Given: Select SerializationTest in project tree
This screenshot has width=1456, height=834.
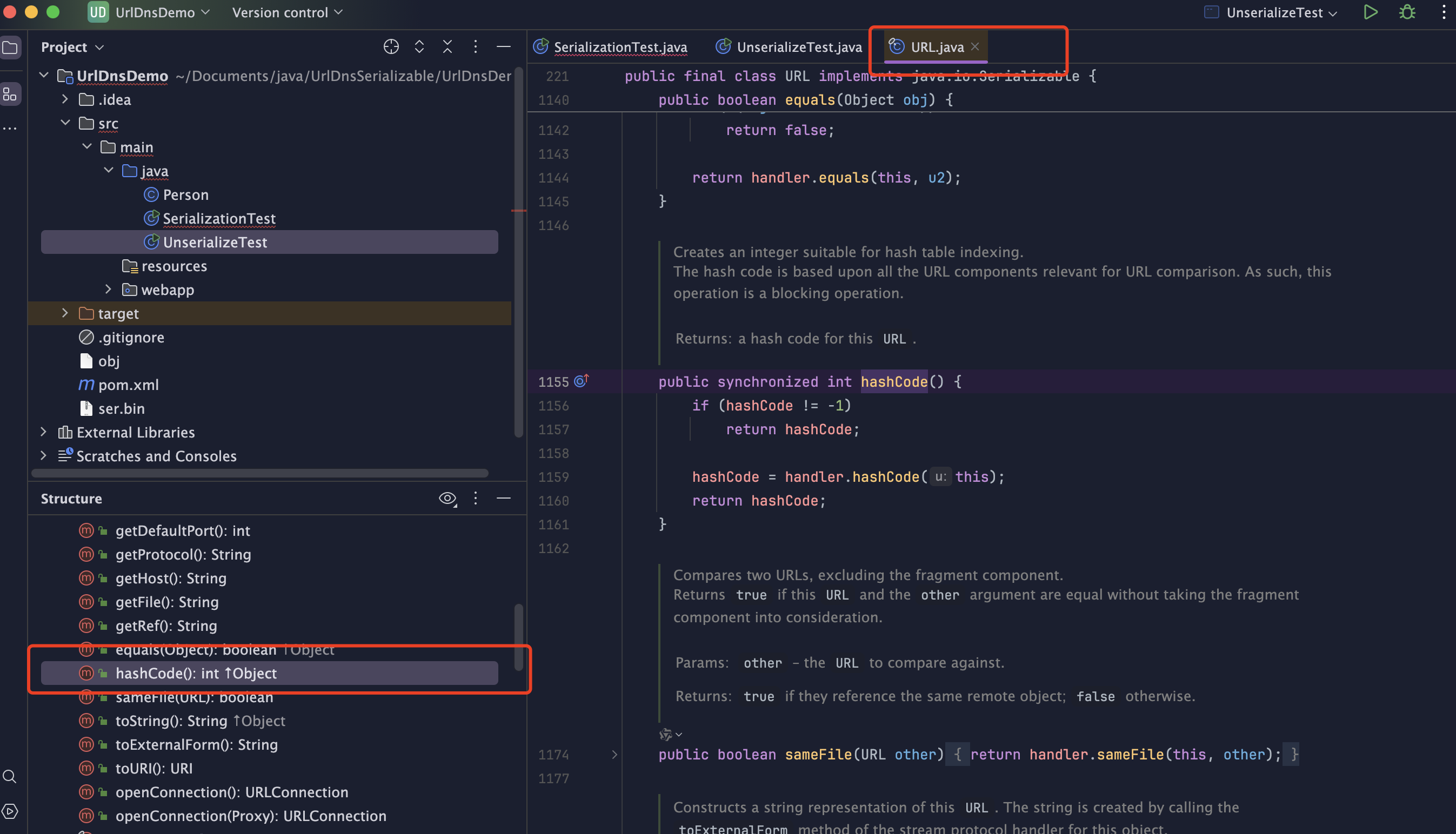Looking at the screenshot, I should pyautogui.click(x=210, y=218).
